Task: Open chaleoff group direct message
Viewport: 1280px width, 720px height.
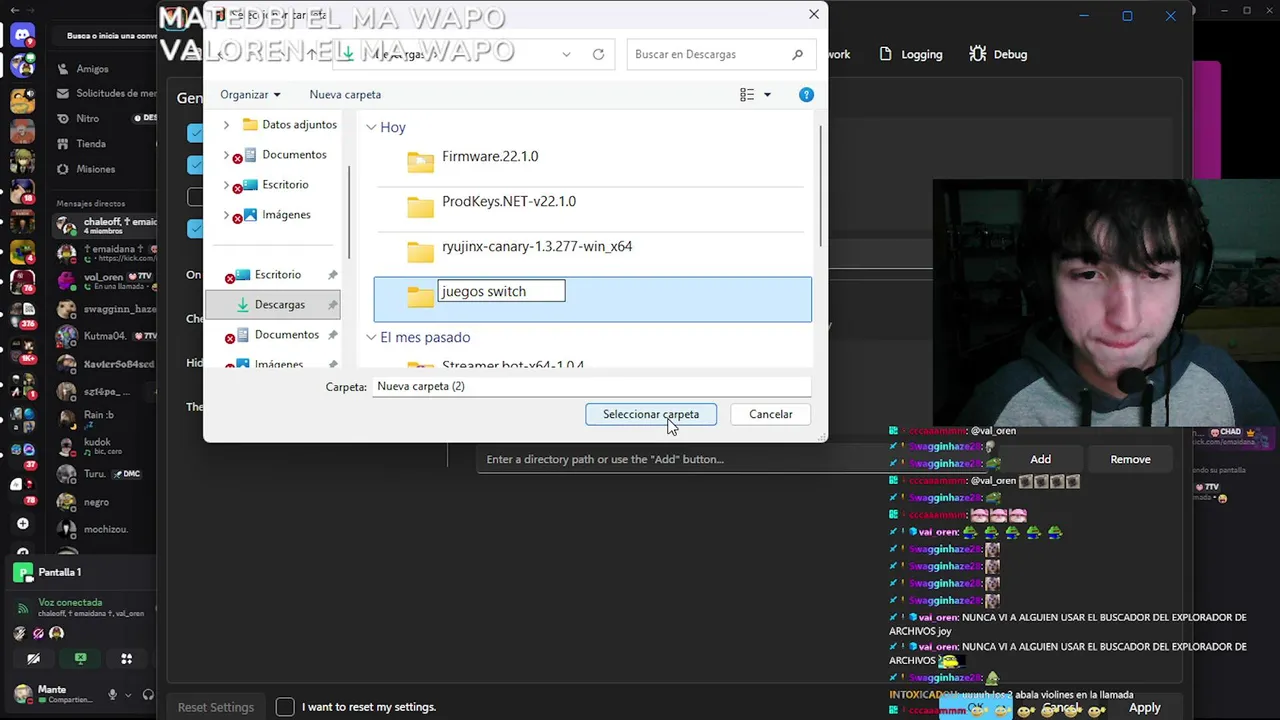Action: (106, 226)
